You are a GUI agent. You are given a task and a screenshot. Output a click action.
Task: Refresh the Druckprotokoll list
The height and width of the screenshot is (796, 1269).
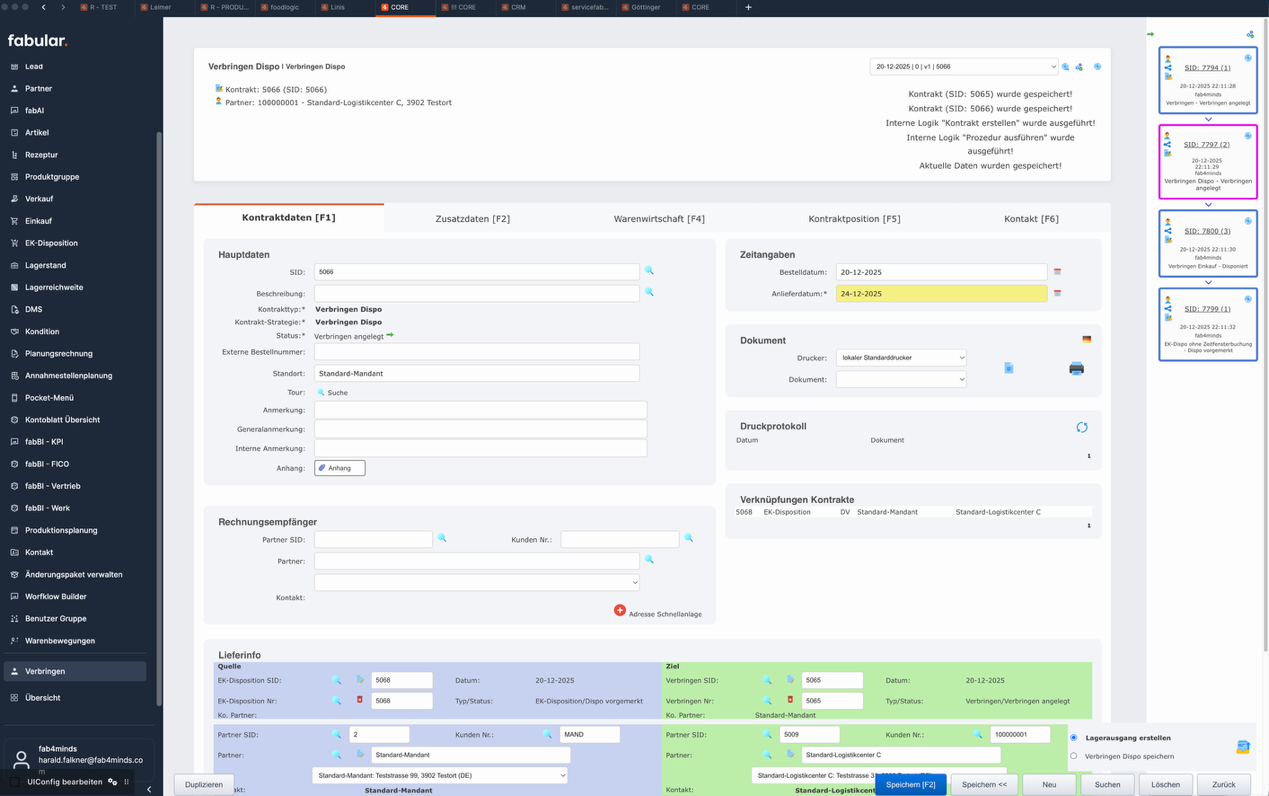pos(1081,427)
